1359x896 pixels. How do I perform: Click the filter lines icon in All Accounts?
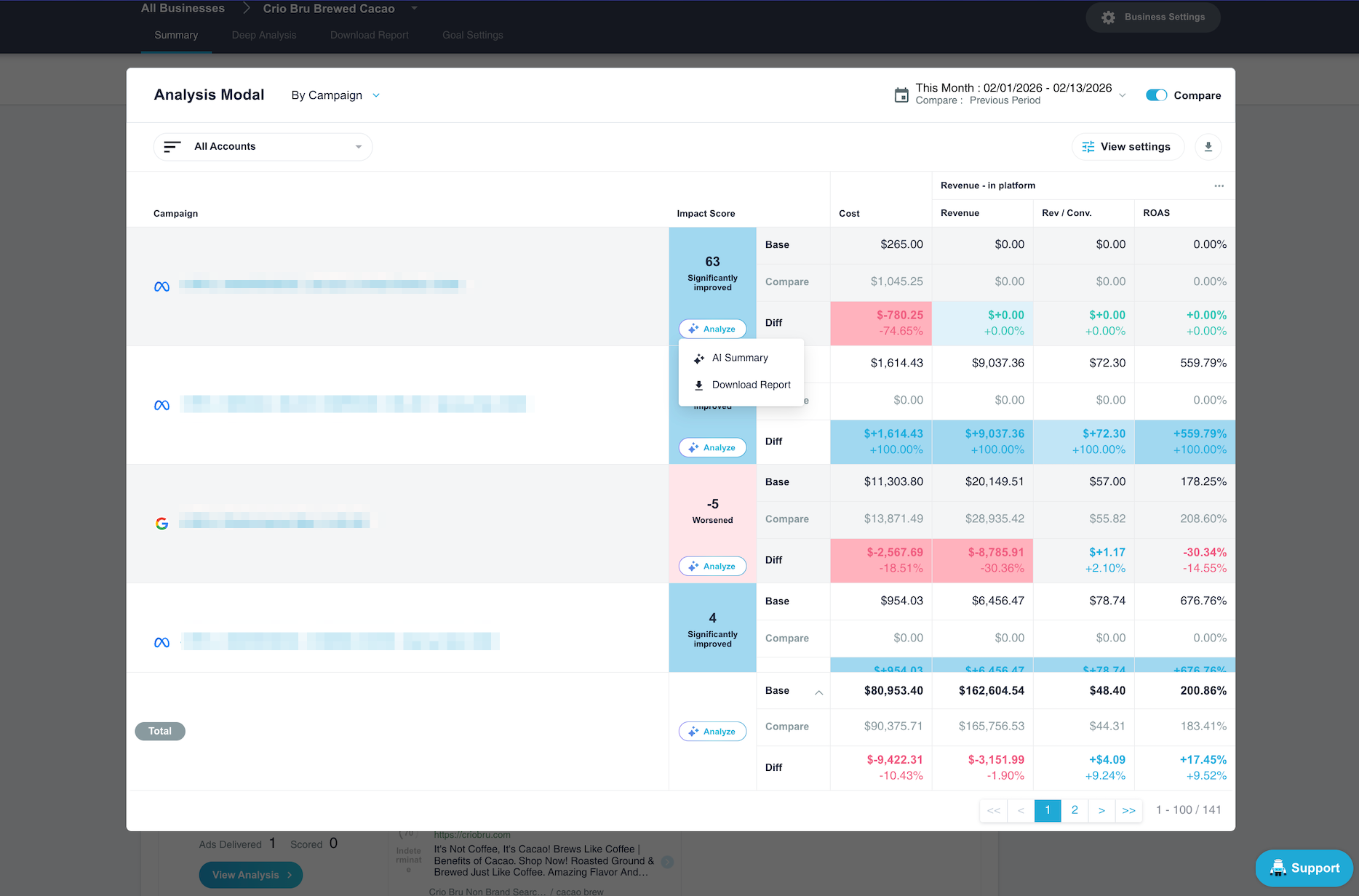[x=172, y=147]
